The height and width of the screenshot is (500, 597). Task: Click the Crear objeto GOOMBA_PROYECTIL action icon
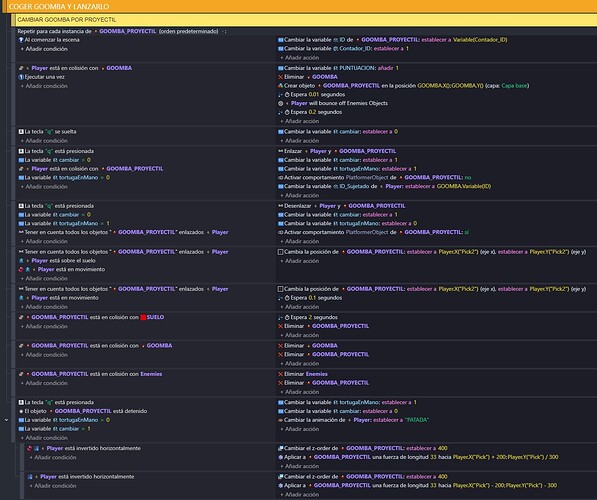tap(281, 86)
